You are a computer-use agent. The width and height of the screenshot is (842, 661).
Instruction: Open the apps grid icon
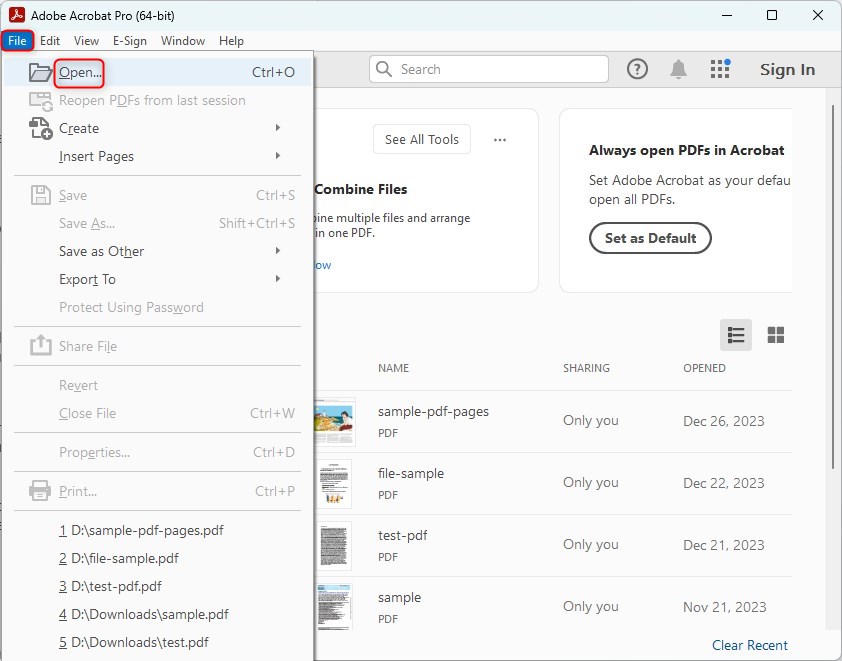[720, 69]
